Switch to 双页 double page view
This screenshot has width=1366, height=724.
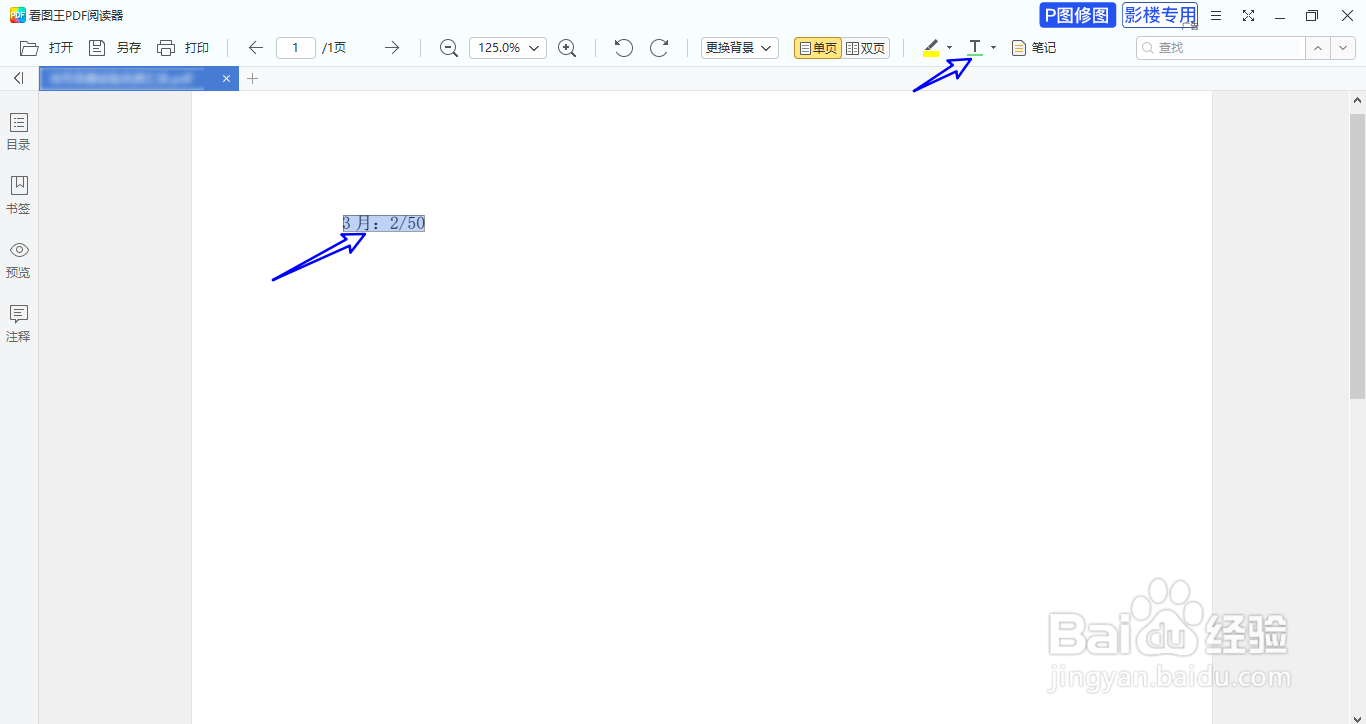pyautogui.click(x=866, y=48)
